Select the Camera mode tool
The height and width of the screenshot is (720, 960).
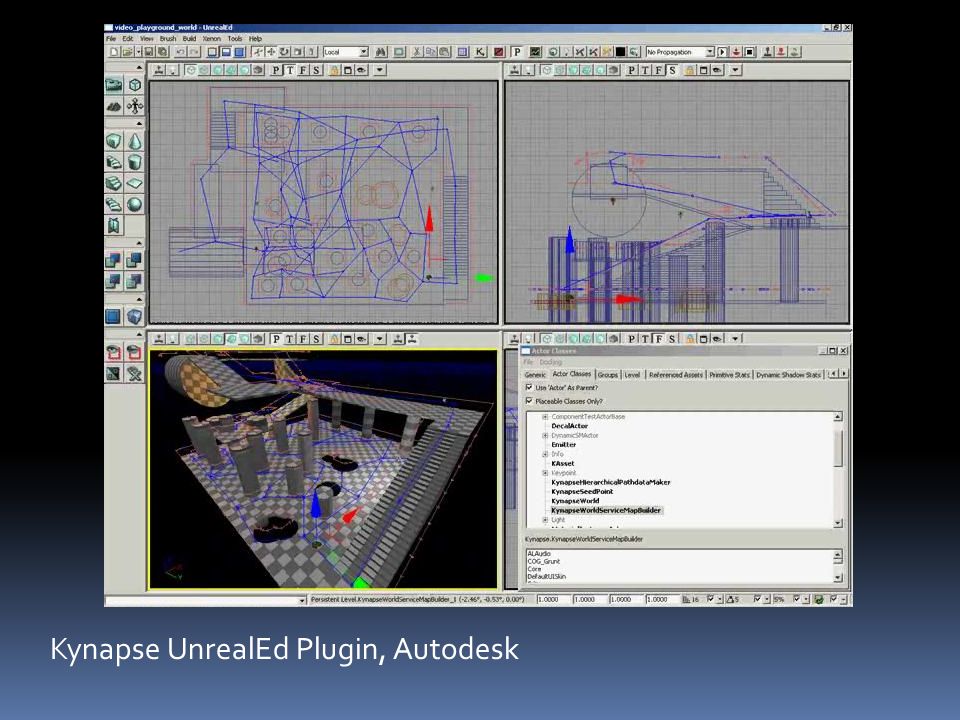(114, 84)
